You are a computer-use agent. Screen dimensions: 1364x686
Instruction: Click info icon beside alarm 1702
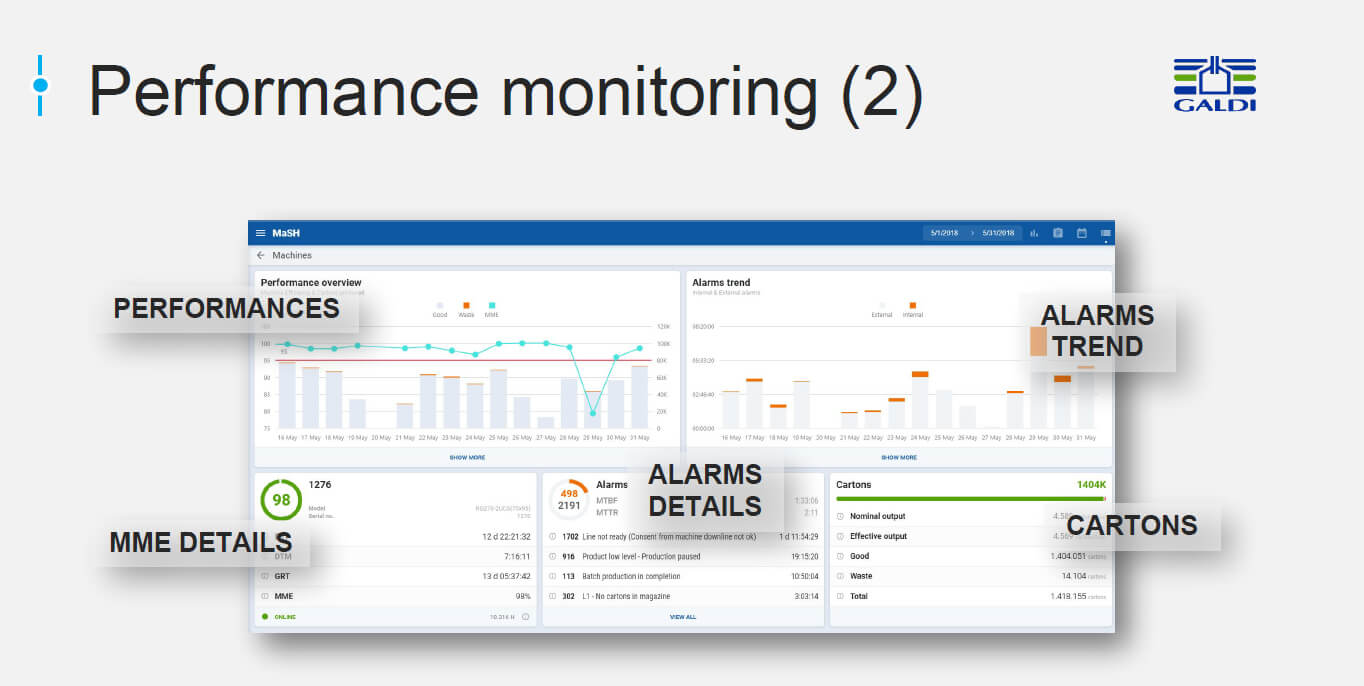tap(553, 537)
